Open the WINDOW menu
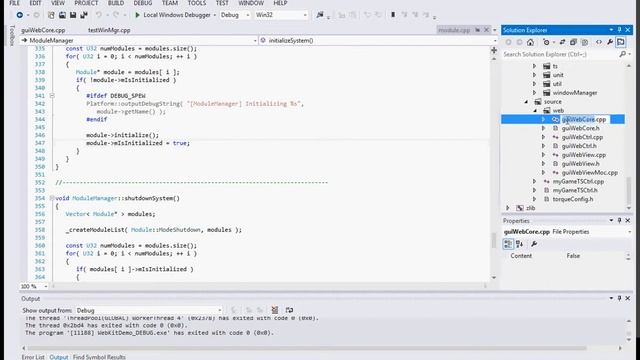Screen dimensions: 640x360 coord(251,3)
